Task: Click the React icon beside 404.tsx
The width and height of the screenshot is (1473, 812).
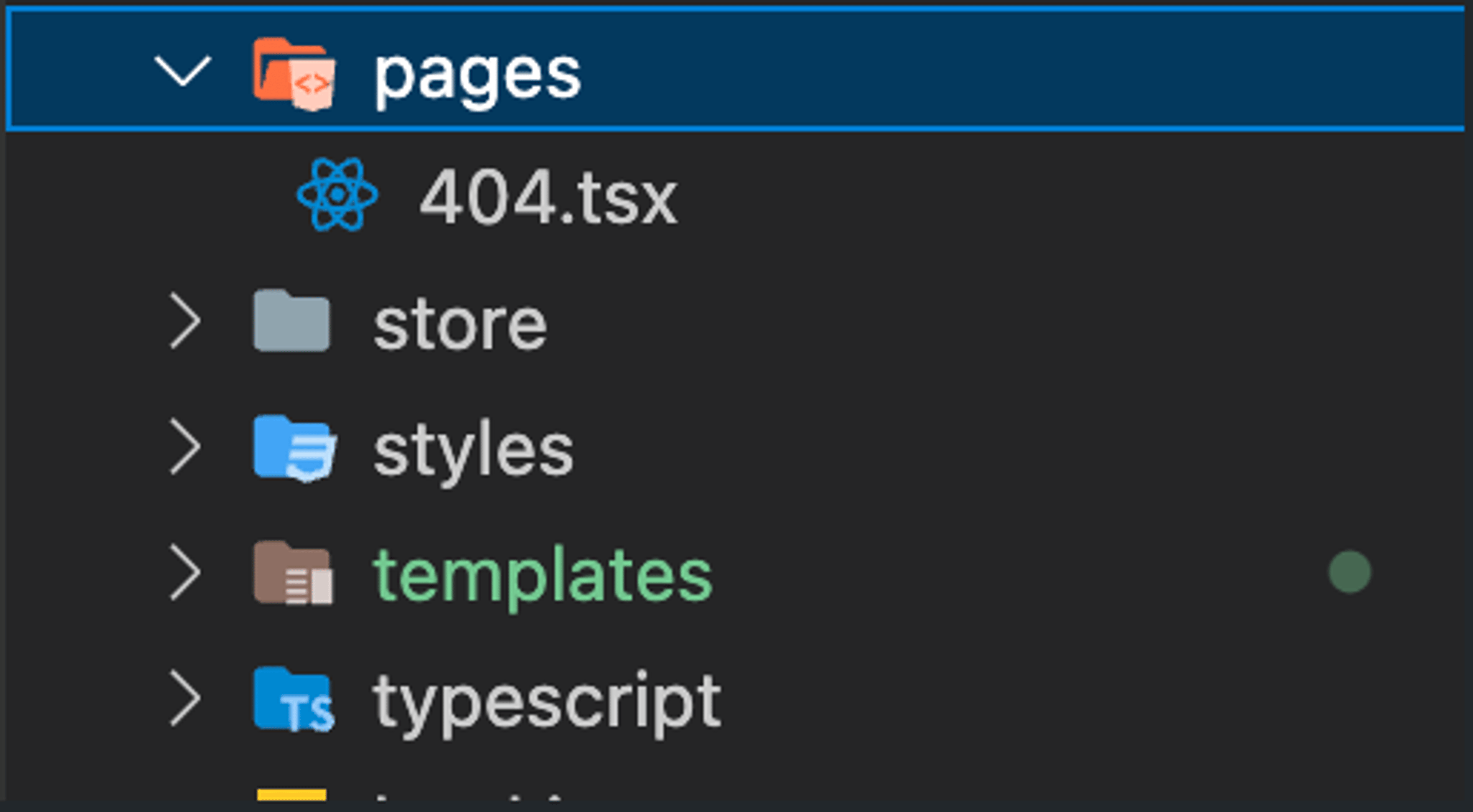Action: [338, 194]
